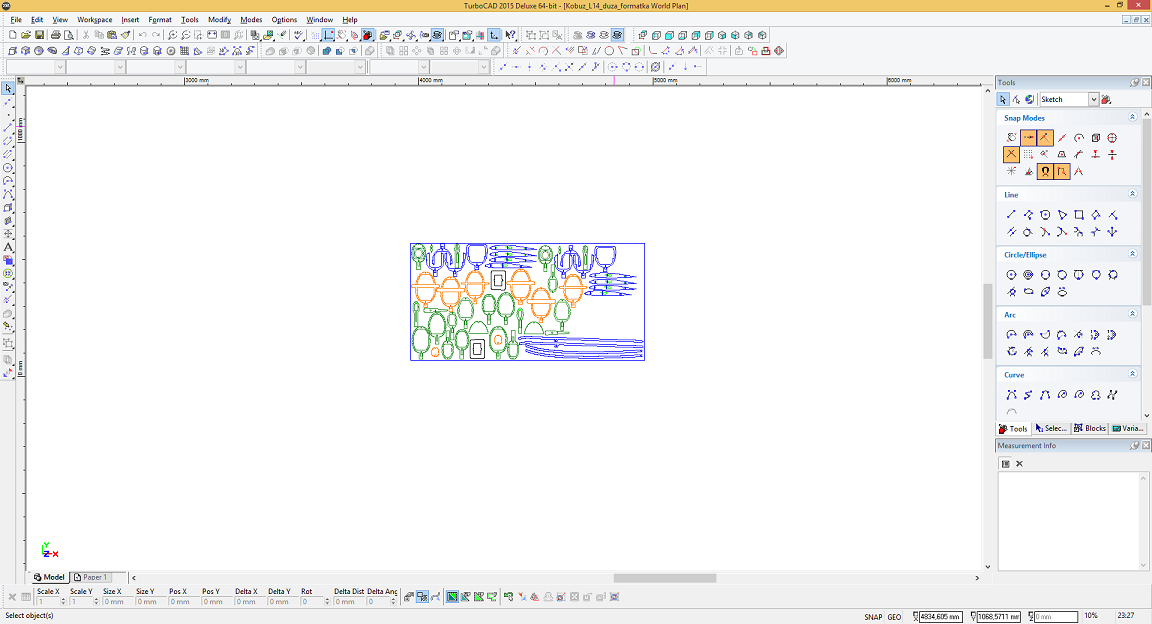This screenshot has width=1152, height=624.
Task: Collapse the Line section
Action: 1132,194
